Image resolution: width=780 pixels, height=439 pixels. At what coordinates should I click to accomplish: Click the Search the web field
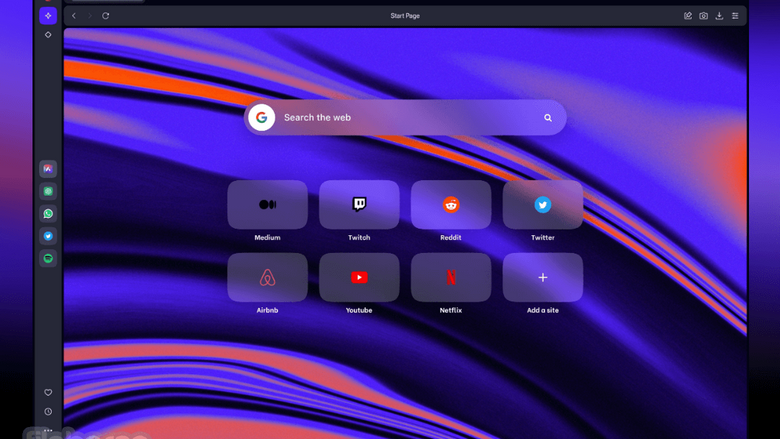coord(400,118)
